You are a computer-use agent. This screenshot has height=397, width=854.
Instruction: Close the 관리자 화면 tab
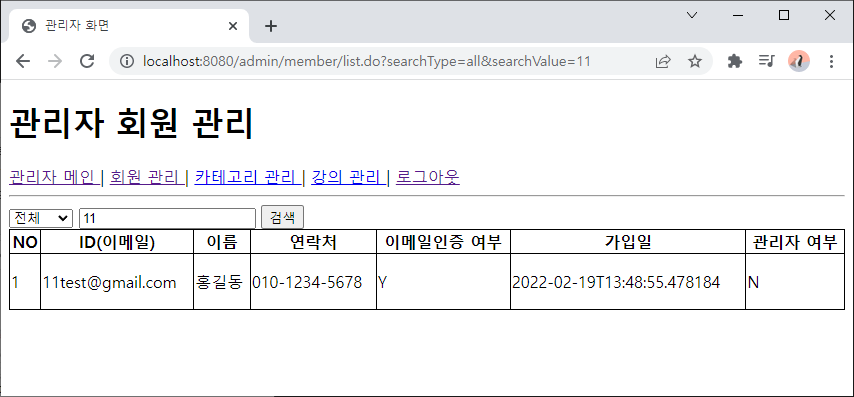pyautogui.click(x=233, y=26)
